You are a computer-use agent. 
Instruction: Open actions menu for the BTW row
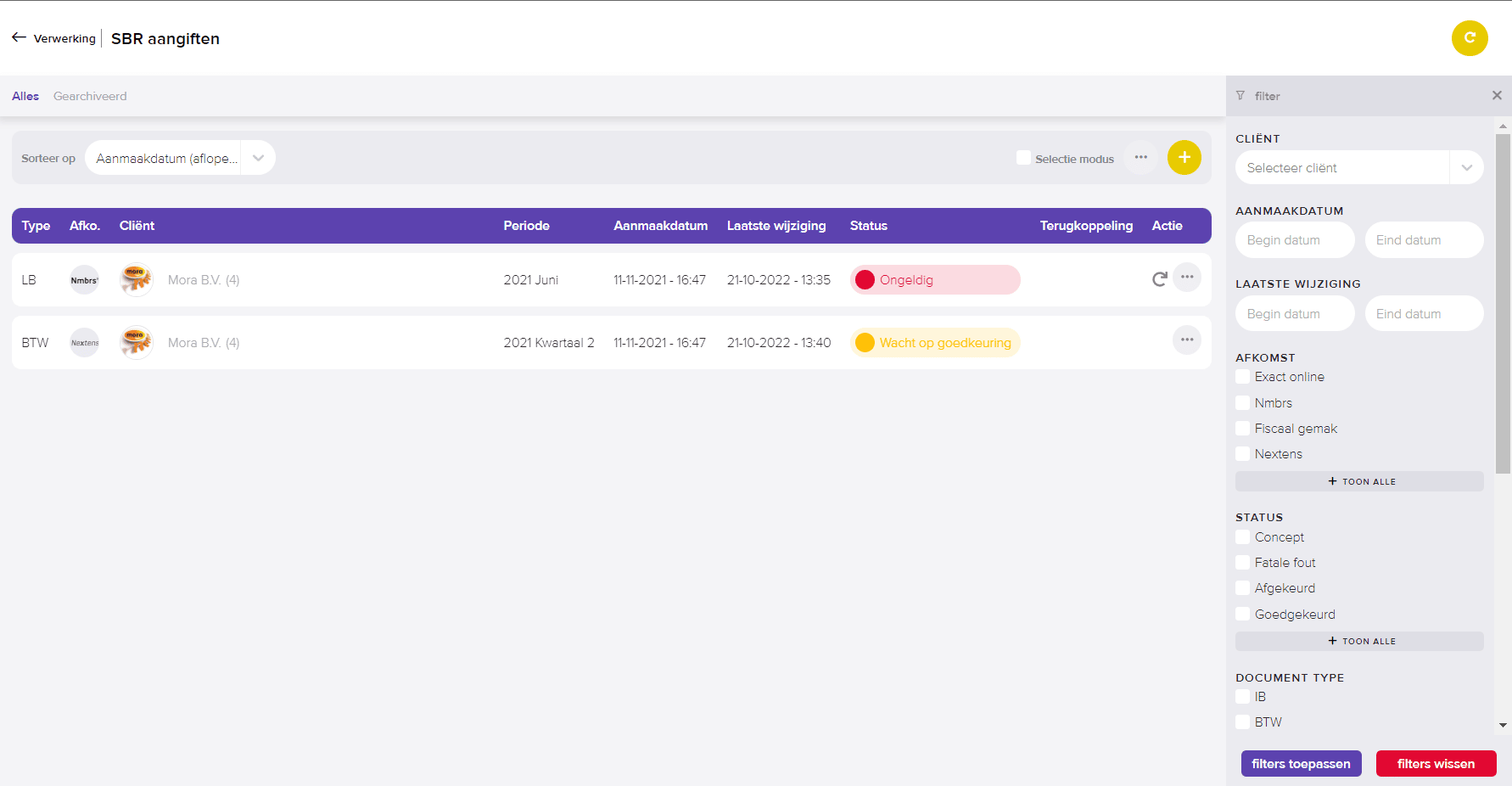pos(1186,340)
